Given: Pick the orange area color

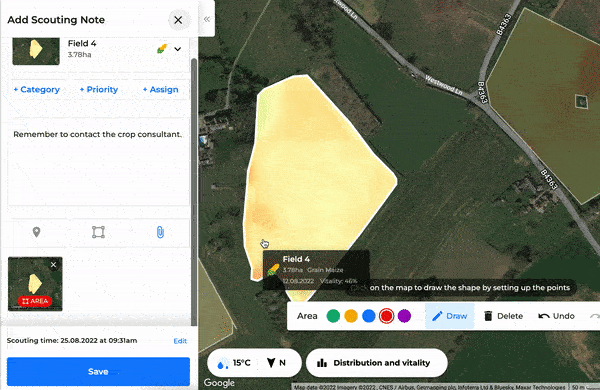Looking at the screenshot, I should click(351, 316).
